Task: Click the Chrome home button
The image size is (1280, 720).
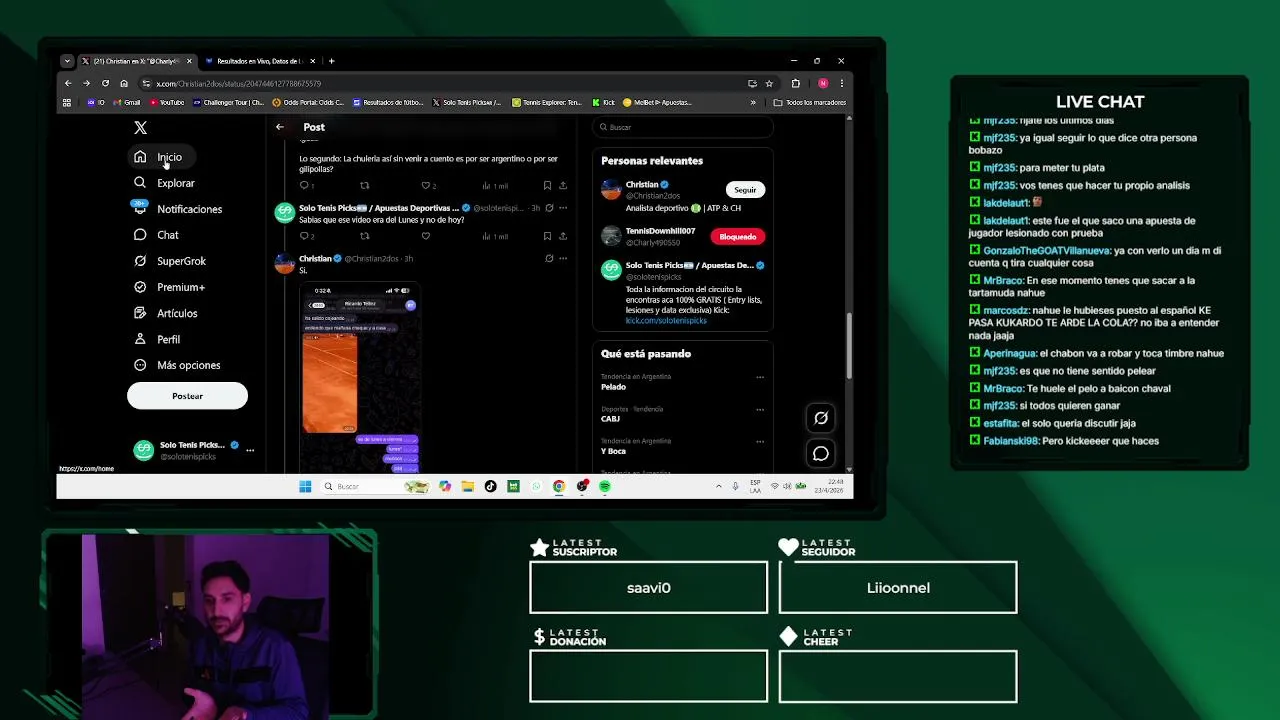Action: pyautogui.click(x=124, y=83)
